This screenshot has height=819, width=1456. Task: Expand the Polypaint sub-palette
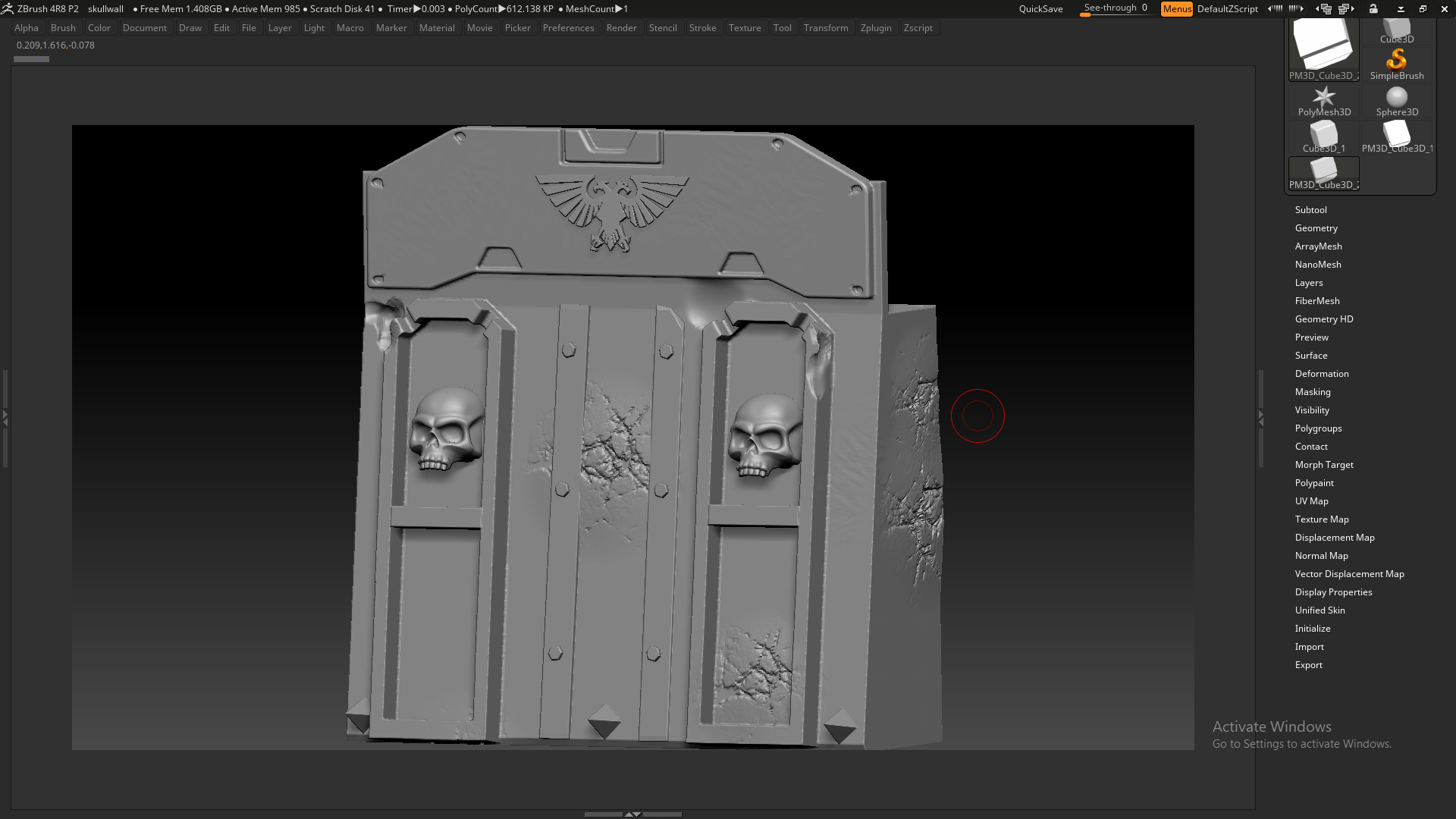click(x=1314, y=483)
